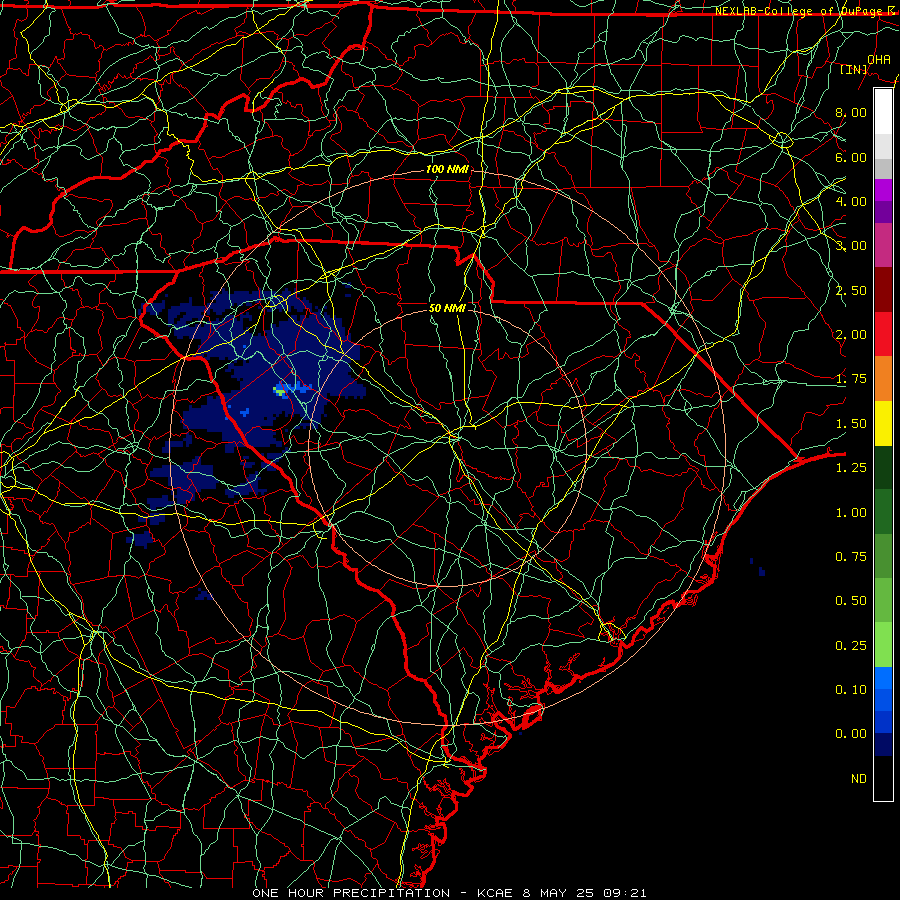Viewport: 900px width, 900px height.
Task: Click the yellow-green peak rainfall pixel on the map
Action: click(x=280, y=391)
